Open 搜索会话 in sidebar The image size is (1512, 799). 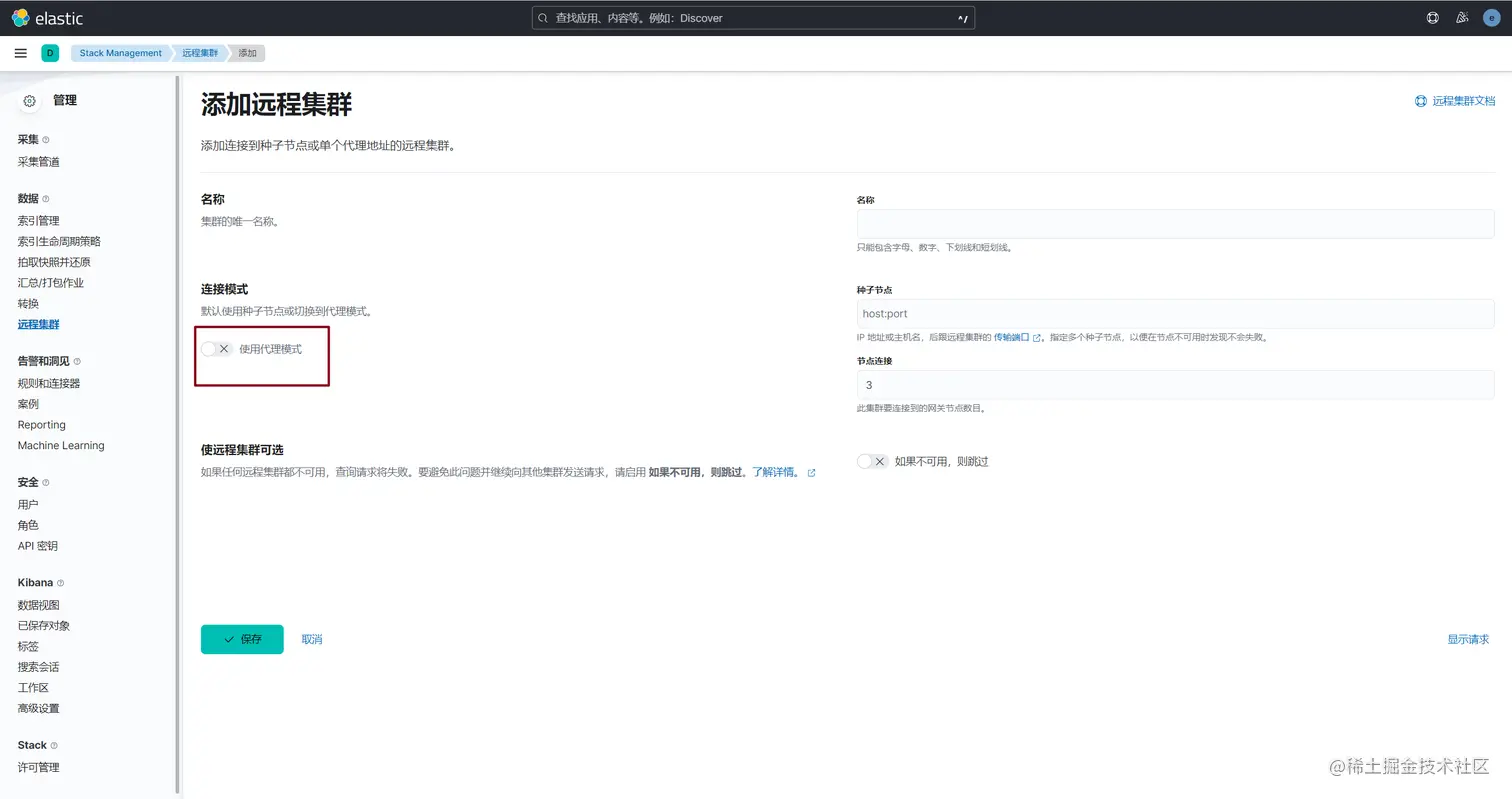point(38,667)
